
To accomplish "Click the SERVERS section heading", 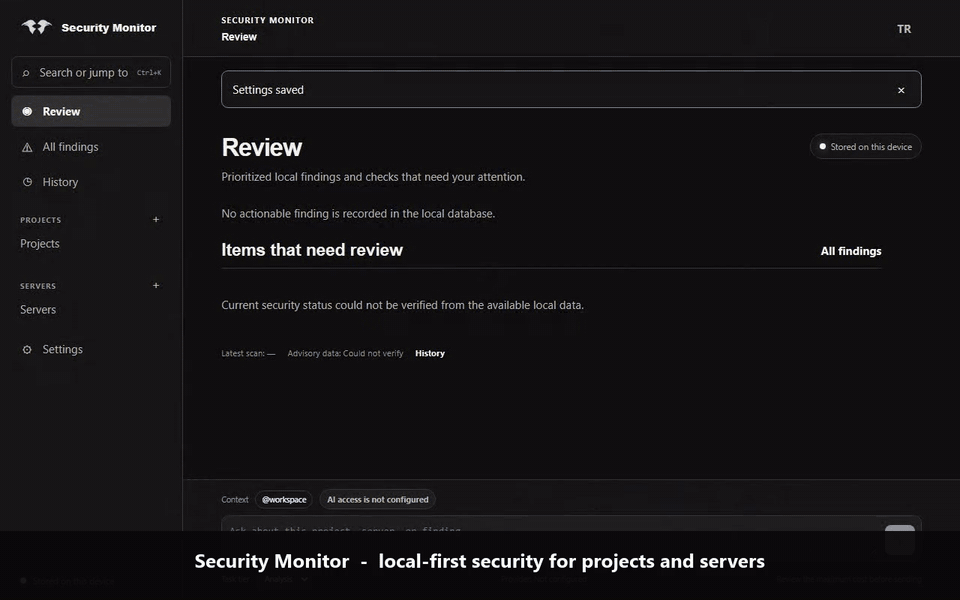I will (38, 286).
